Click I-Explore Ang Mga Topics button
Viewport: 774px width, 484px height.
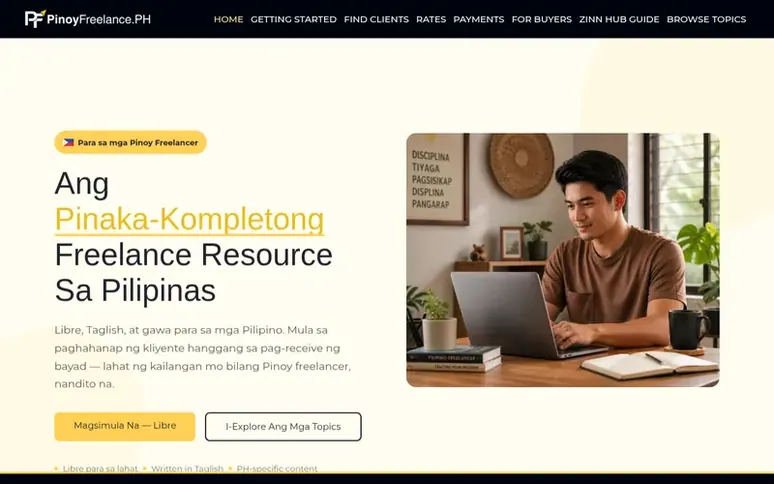(x=283, y=426)
